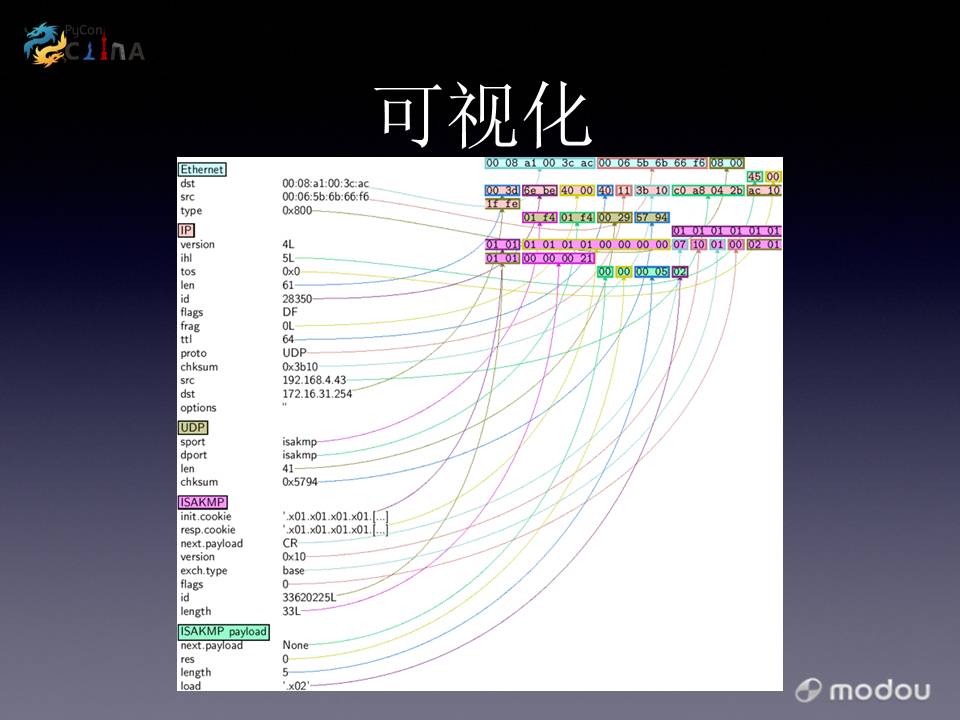The image size is (960, 720).
Task: Select the UDP layer header label
Action: pyautogui.click(x=193, y=427)
